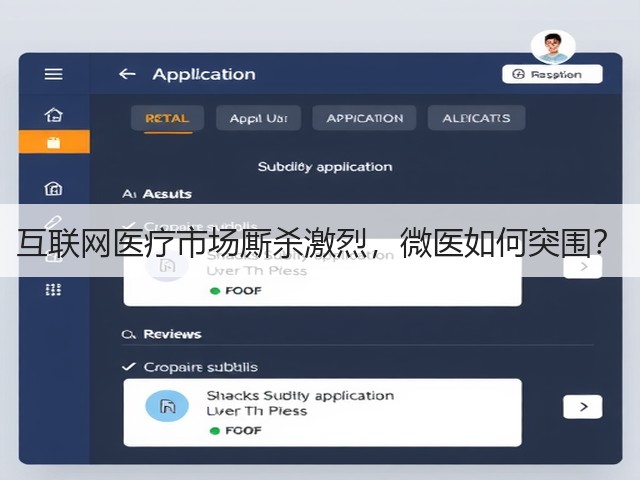Open the home icon in sidebar
This screenshot has height=480, width=640.
click(53, 115)
